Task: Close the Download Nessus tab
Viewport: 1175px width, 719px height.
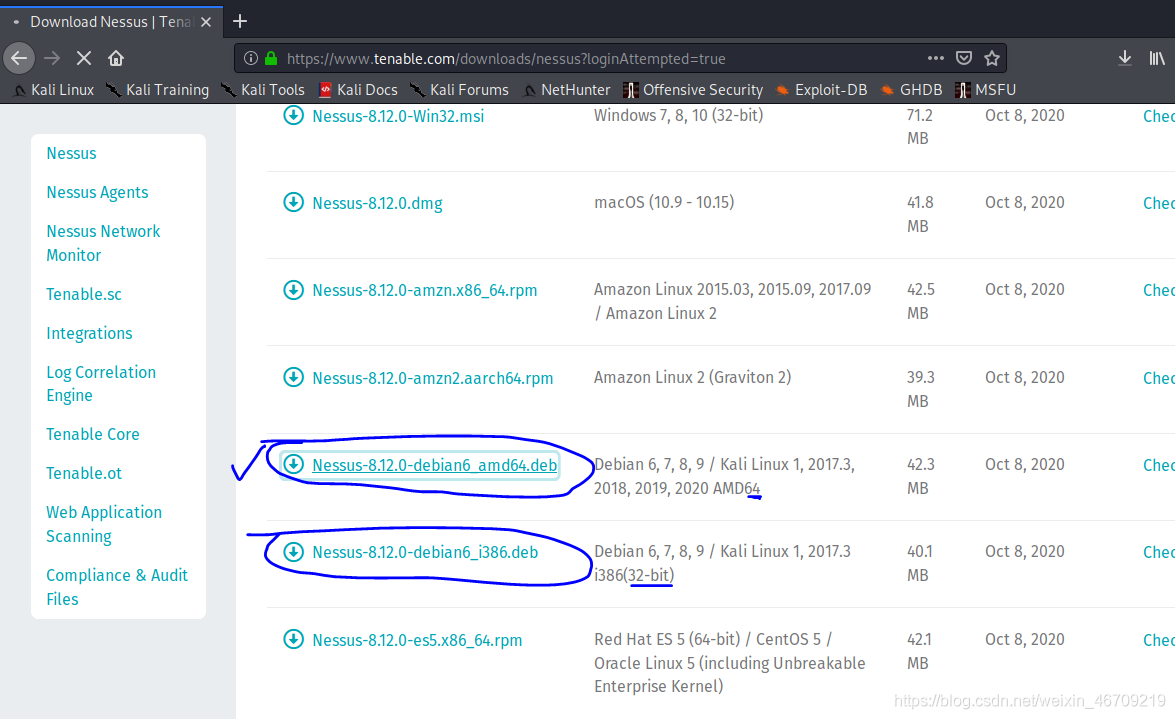Action: click(206, 22)
